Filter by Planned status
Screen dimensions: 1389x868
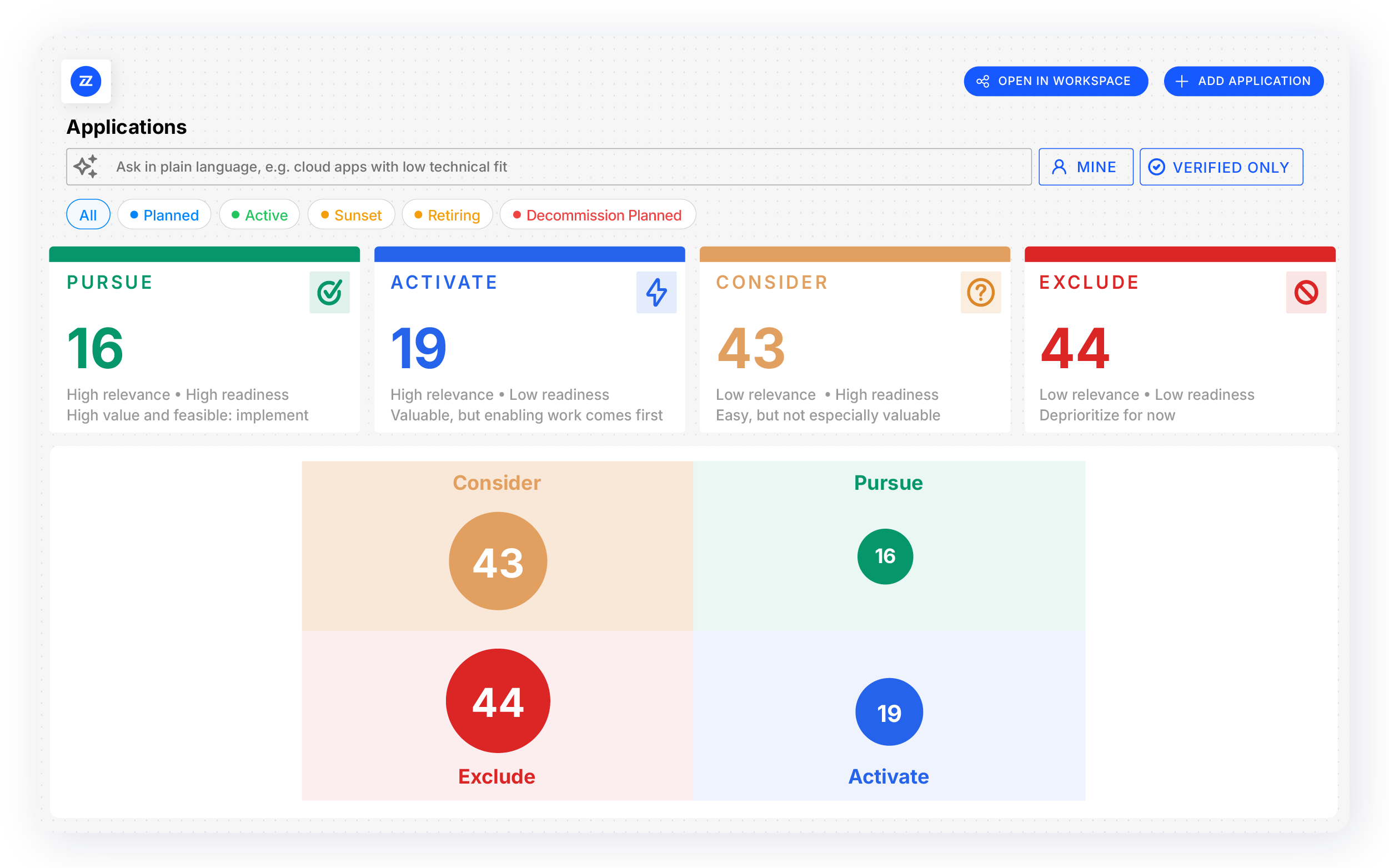pos(164,215)
